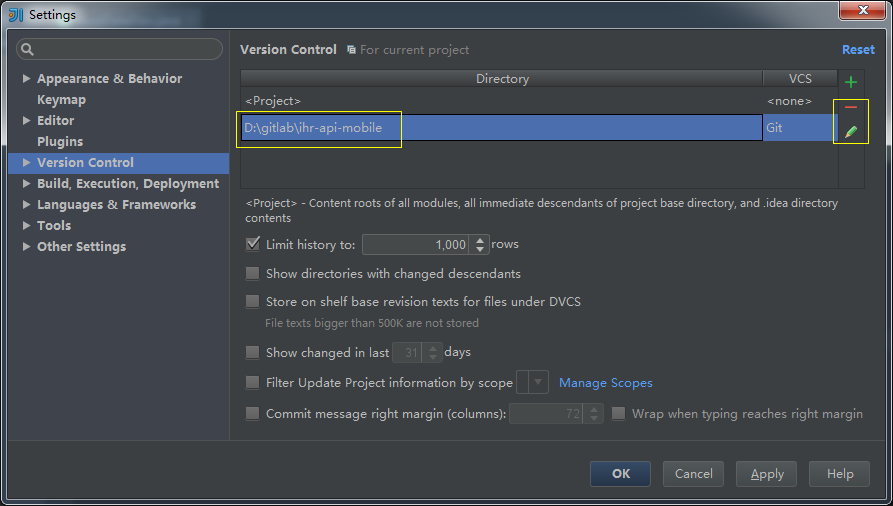Image resolution: width=893 pixels, height=506 pixels.
Task: Edit the selected mapping with the pencil icon
Action: [851, 132]
